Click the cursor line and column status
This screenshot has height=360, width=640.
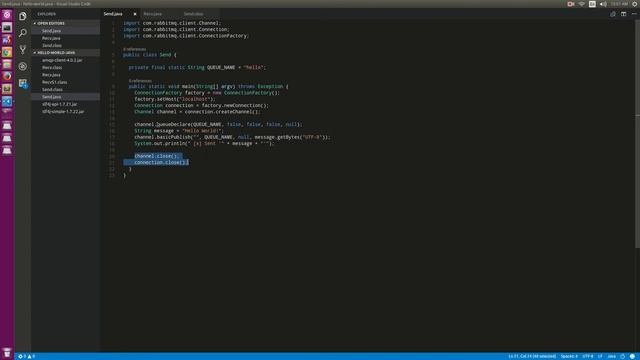[532, 356]
